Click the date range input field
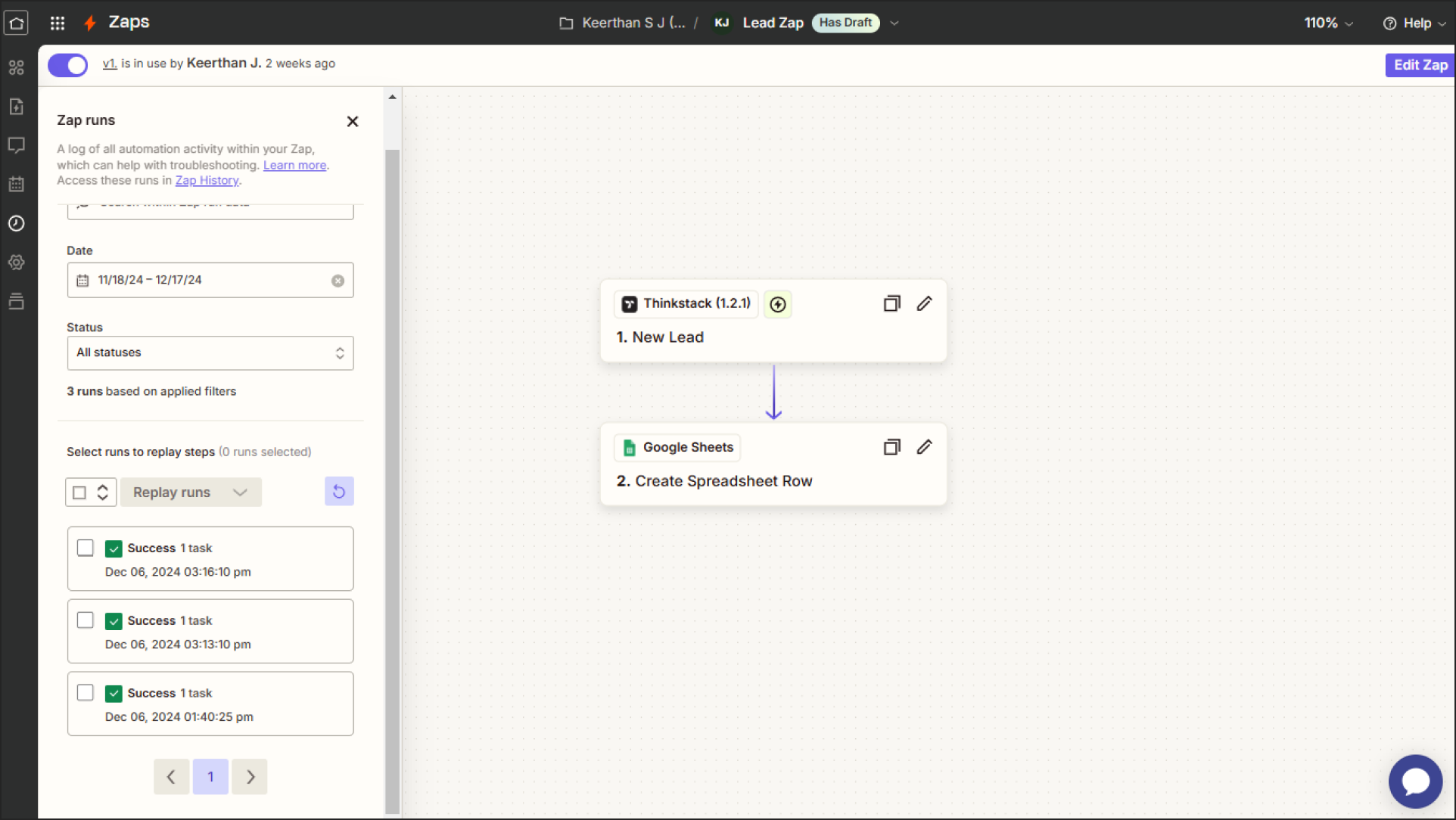 coord(210,280)
